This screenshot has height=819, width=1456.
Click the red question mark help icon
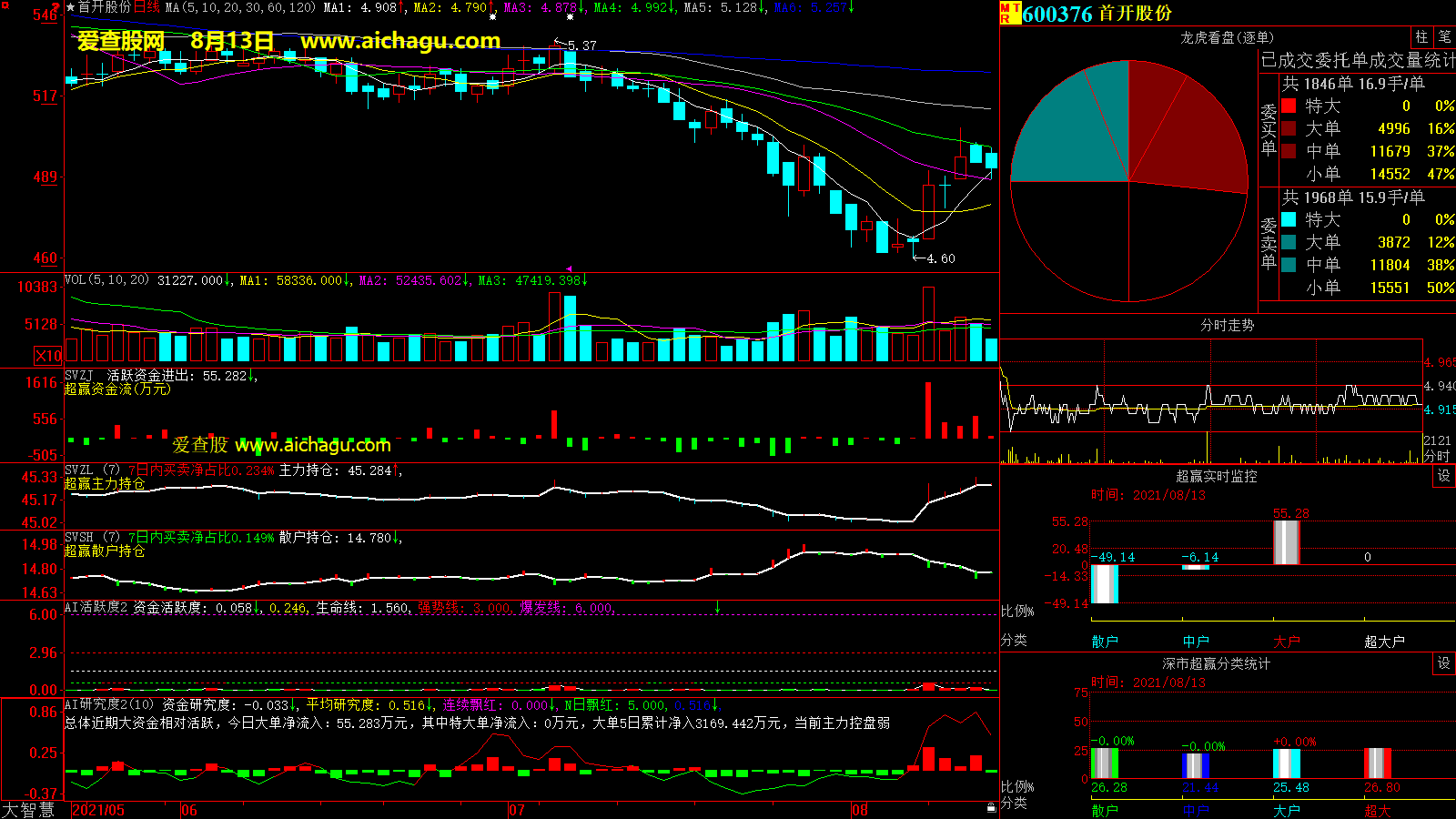tap(56, 8)
